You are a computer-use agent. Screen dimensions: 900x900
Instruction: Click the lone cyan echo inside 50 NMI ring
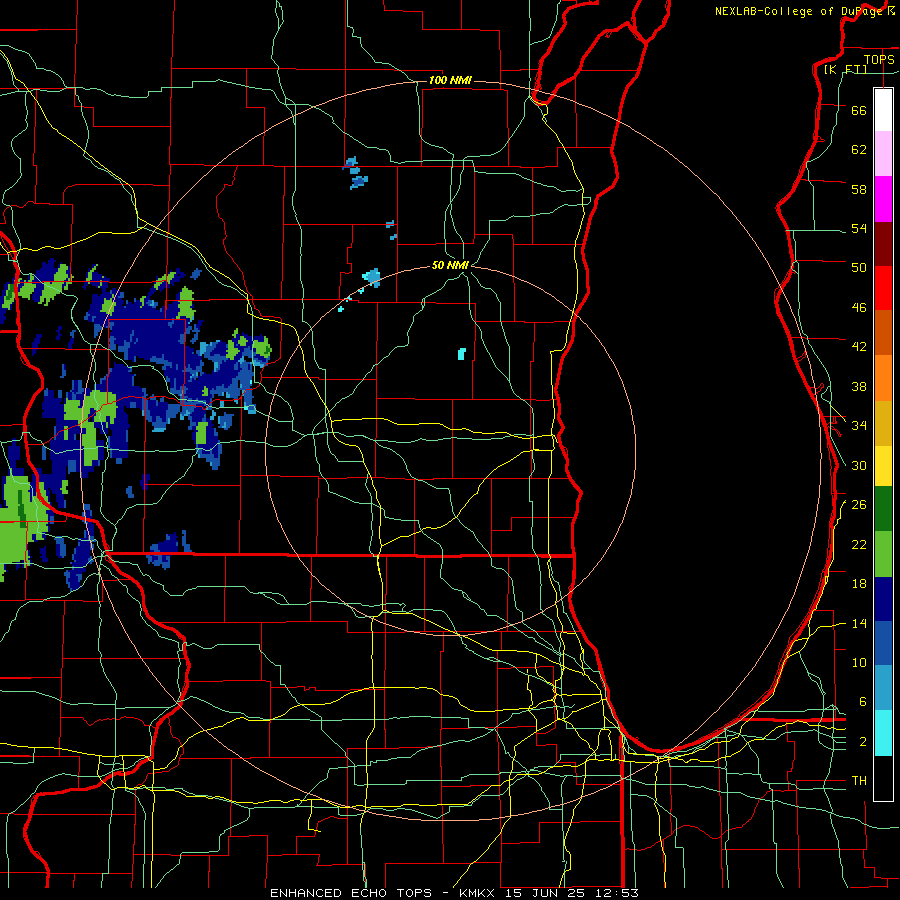point(461,354)
